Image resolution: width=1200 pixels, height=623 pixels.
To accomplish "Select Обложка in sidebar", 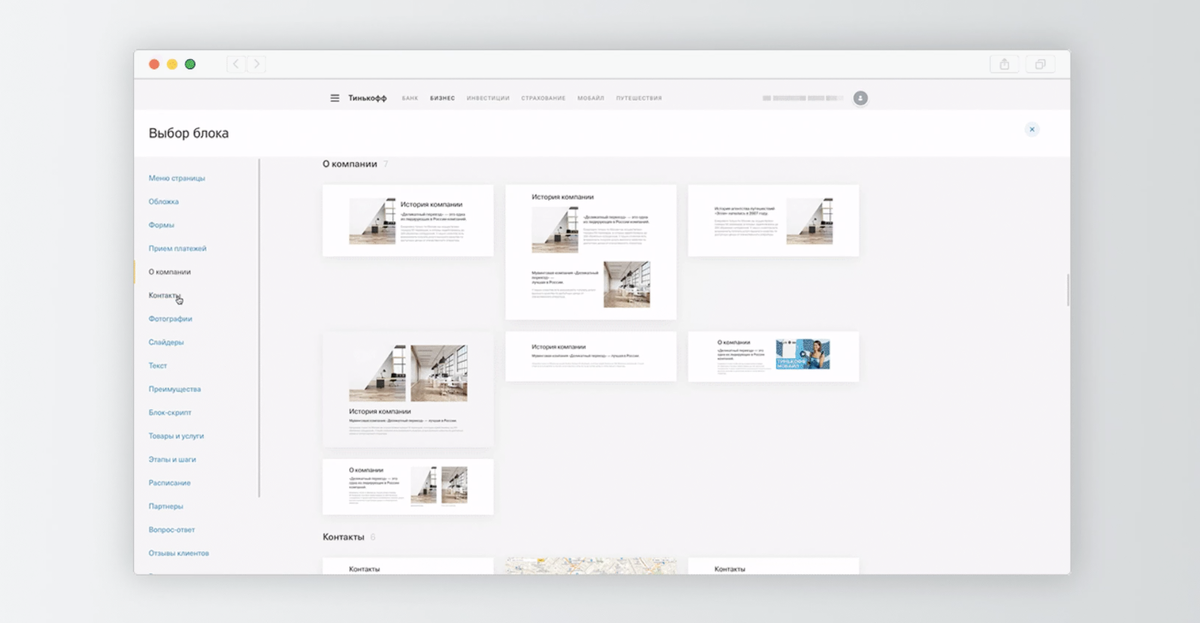I will click(x=164, y=201).
